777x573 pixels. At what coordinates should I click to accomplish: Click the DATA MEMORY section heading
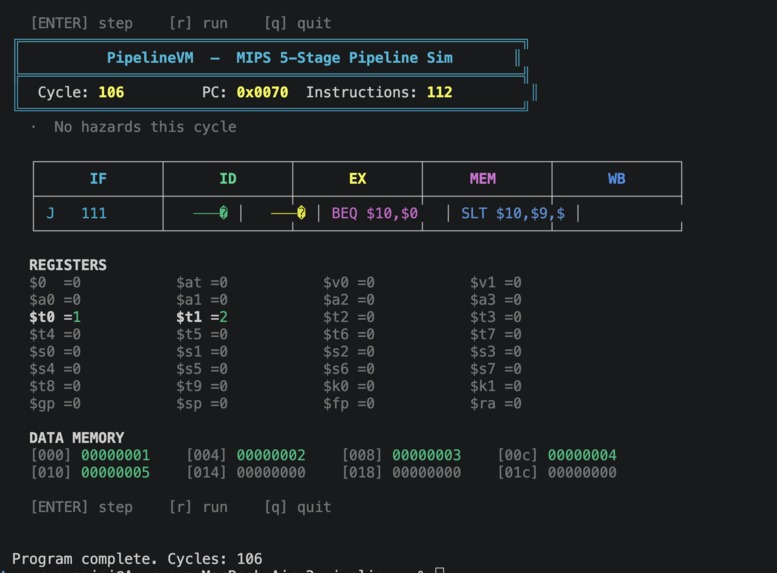click(77, 438)
